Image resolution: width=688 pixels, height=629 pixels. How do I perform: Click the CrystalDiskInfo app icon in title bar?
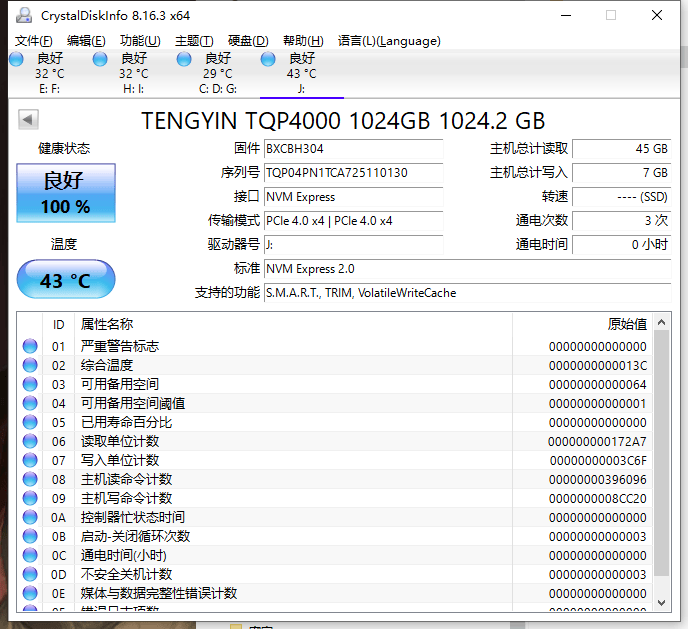coord(24,15)
